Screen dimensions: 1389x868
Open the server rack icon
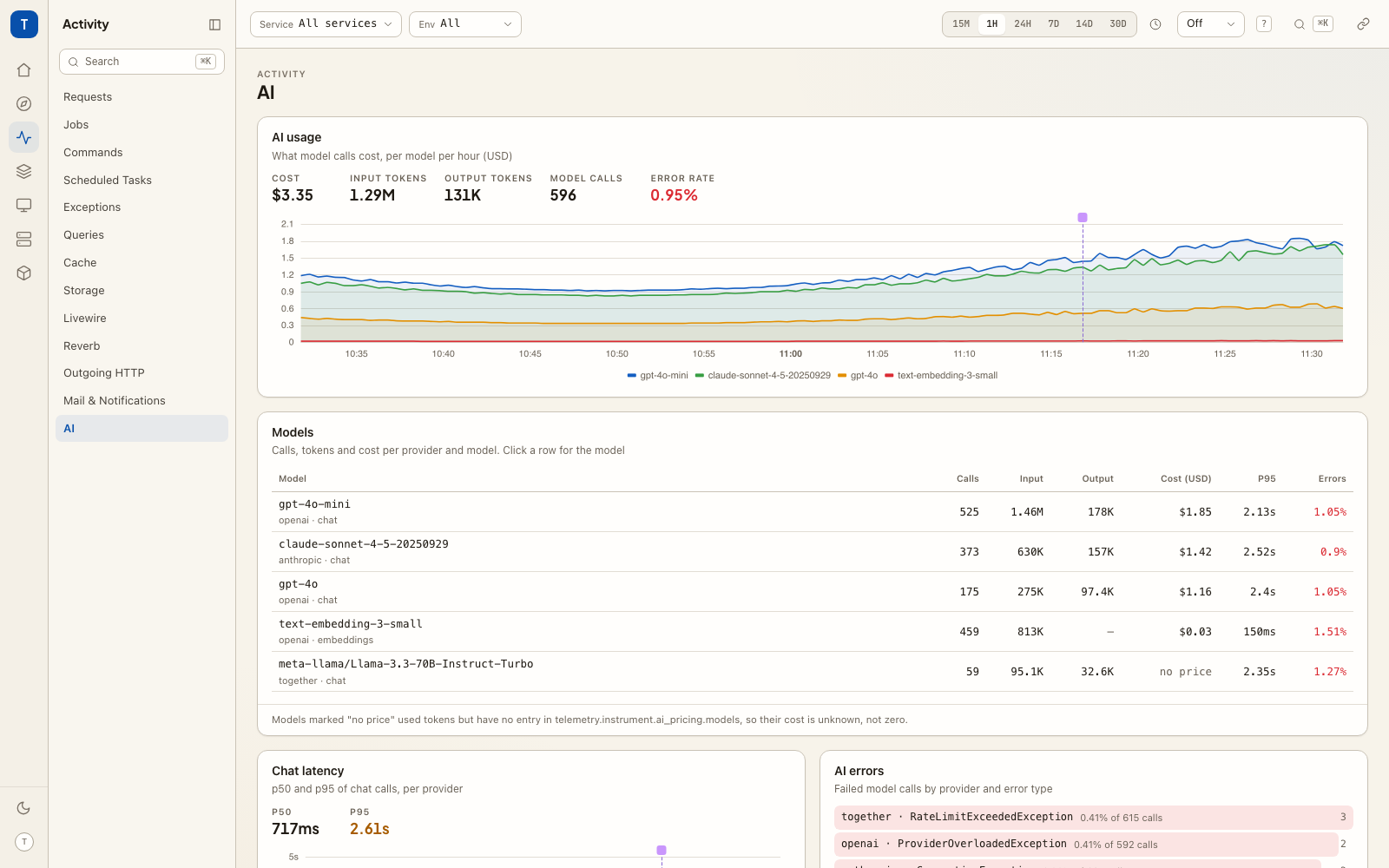point(24,239)
